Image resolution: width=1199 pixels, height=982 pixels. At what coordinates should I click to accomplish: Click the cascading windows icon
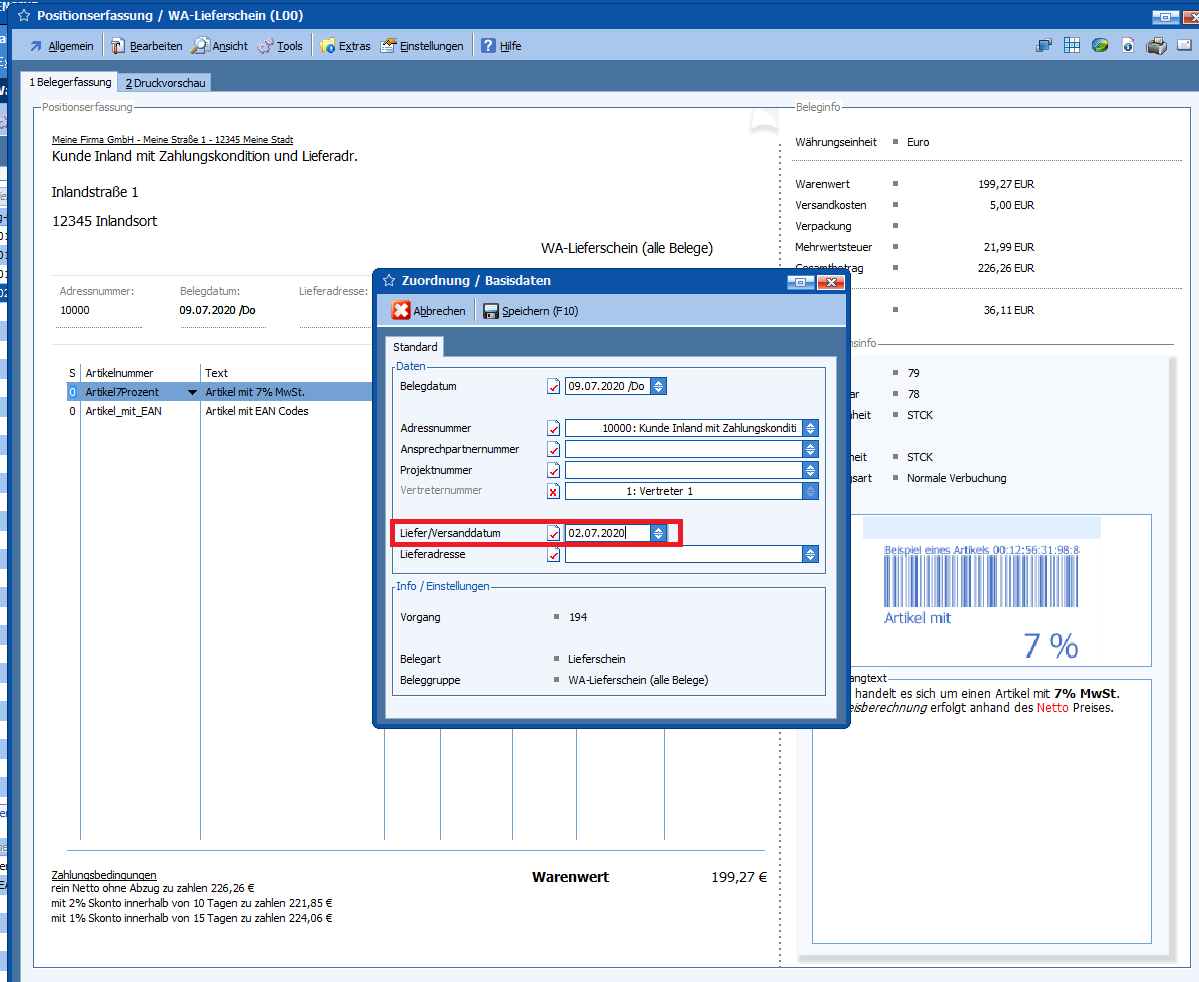1044,45
